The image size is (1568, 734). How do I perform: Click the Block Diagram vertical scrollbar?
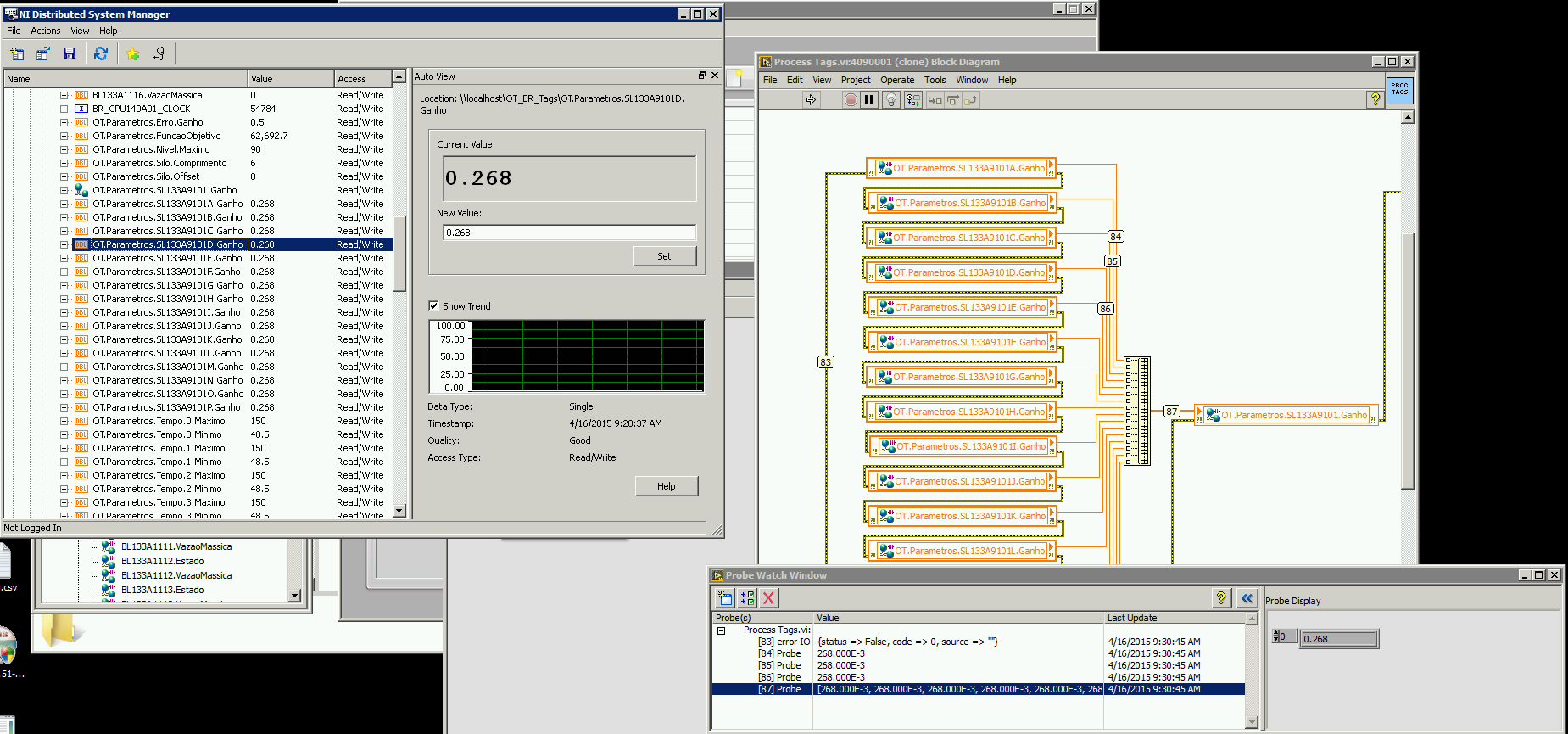click(1408, 361)
